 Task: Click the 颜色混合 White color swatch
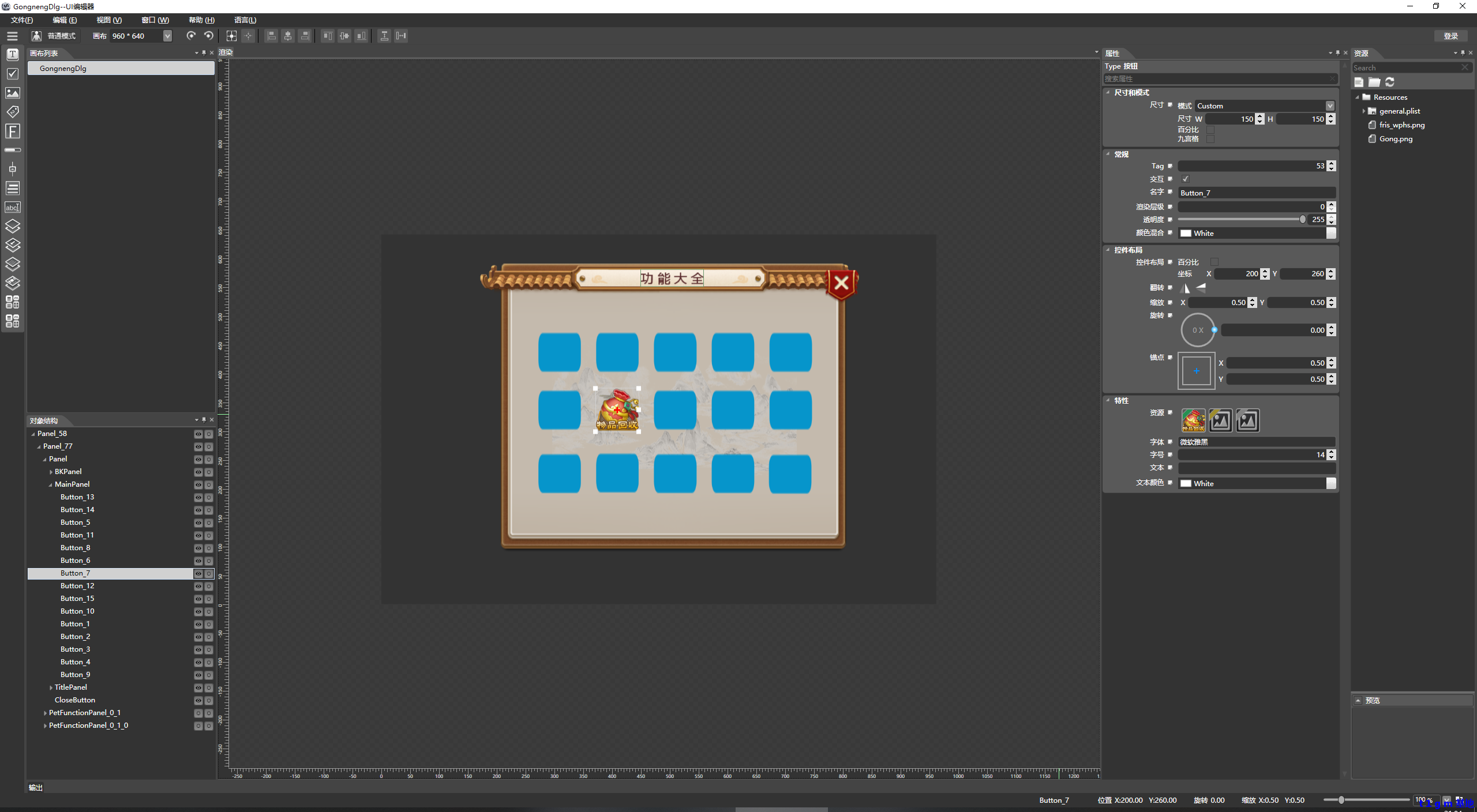1186,234
